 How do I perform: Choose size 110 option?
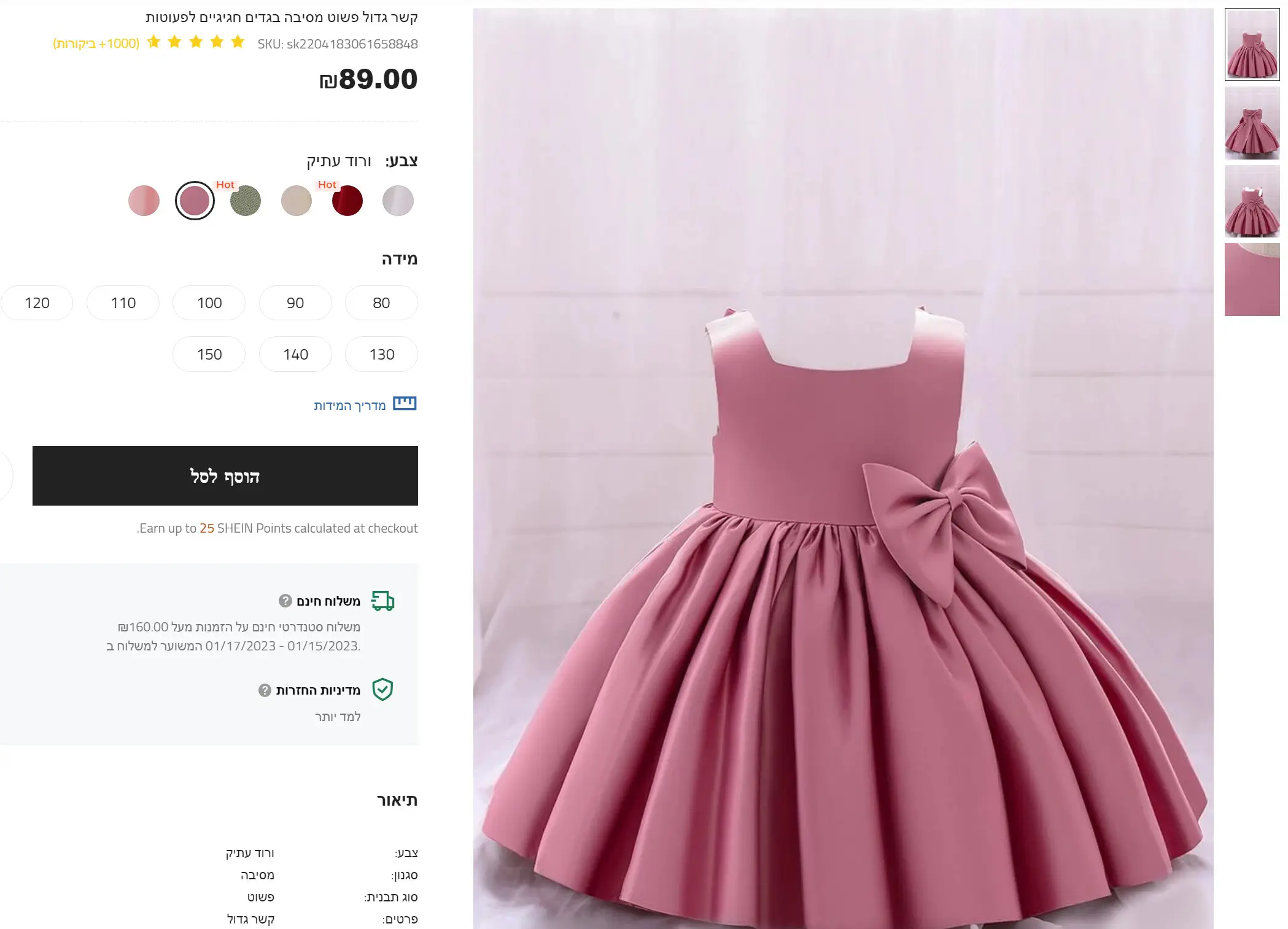coord(123,303)
